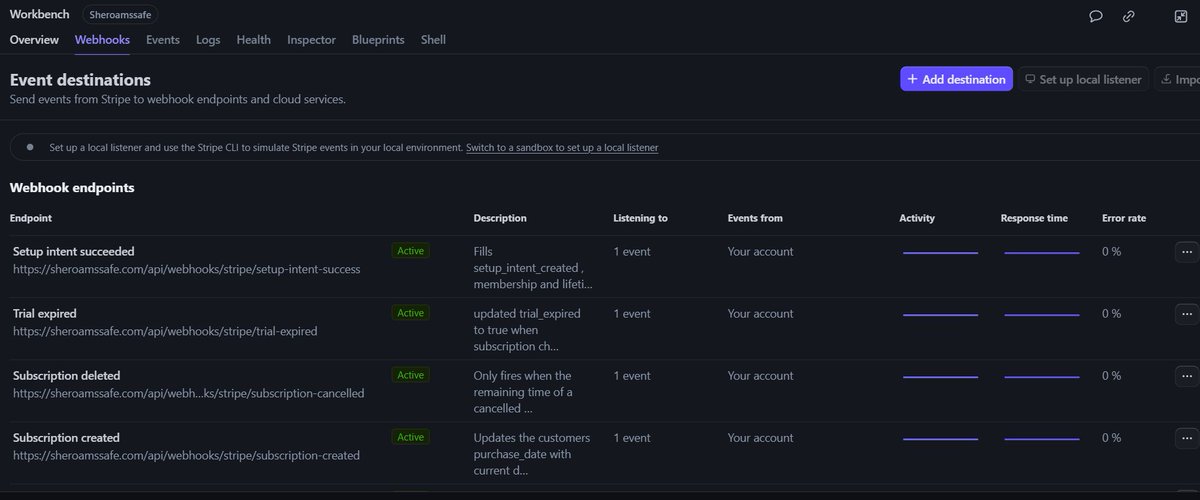Open more options for Trial expired row
Viewport: 1200px width, 500px height.
1187,314
